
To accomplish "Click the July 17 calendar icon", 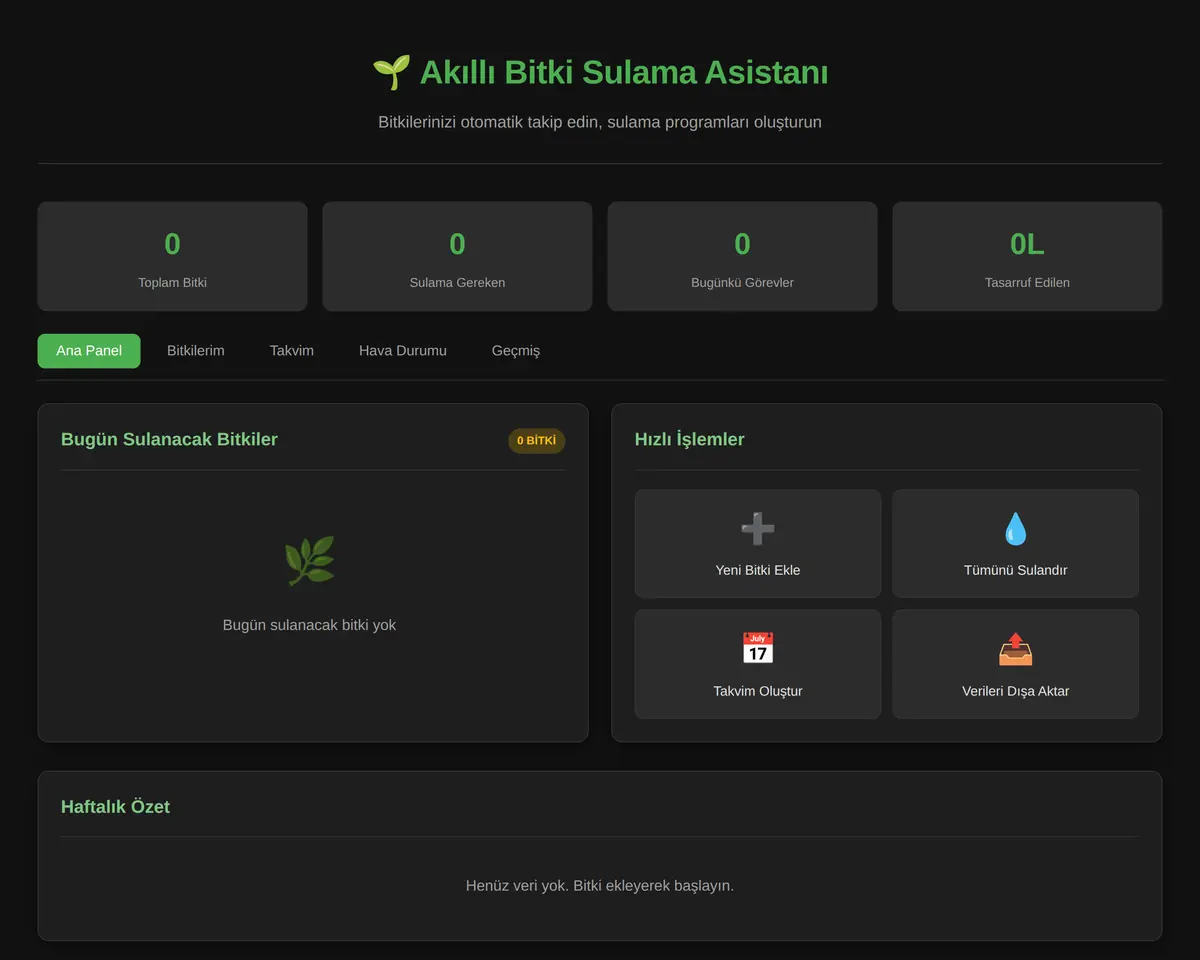I will (758, 649).
